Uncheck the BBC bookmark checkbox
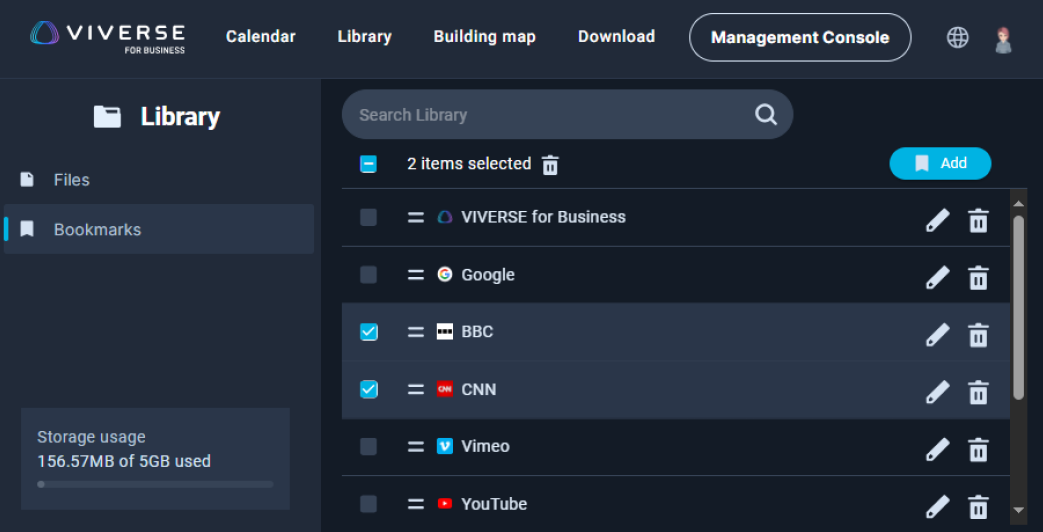The image size is (1043, 532). [369, 332]
